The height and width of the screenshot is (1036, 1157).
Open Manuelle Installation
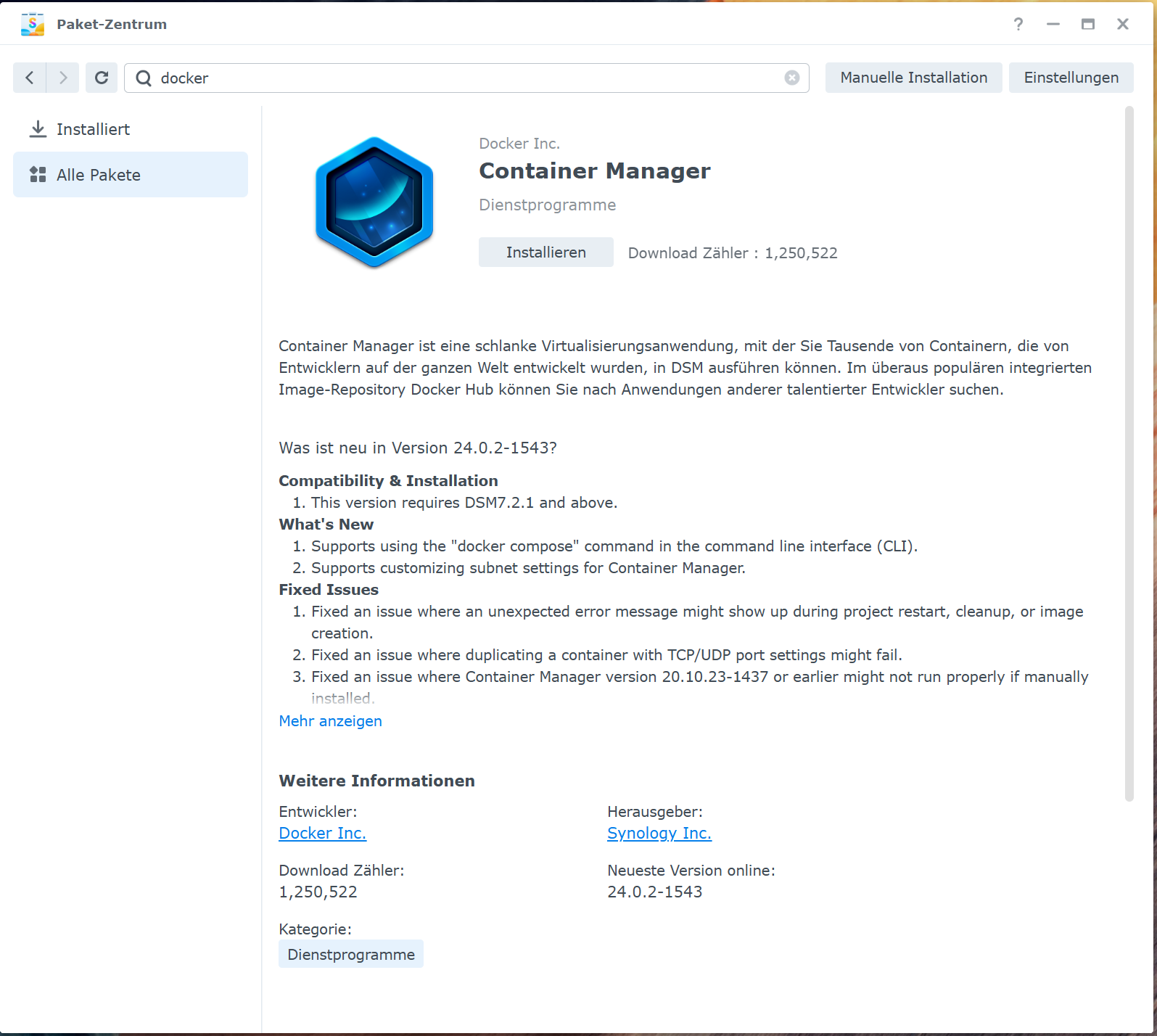913,78
